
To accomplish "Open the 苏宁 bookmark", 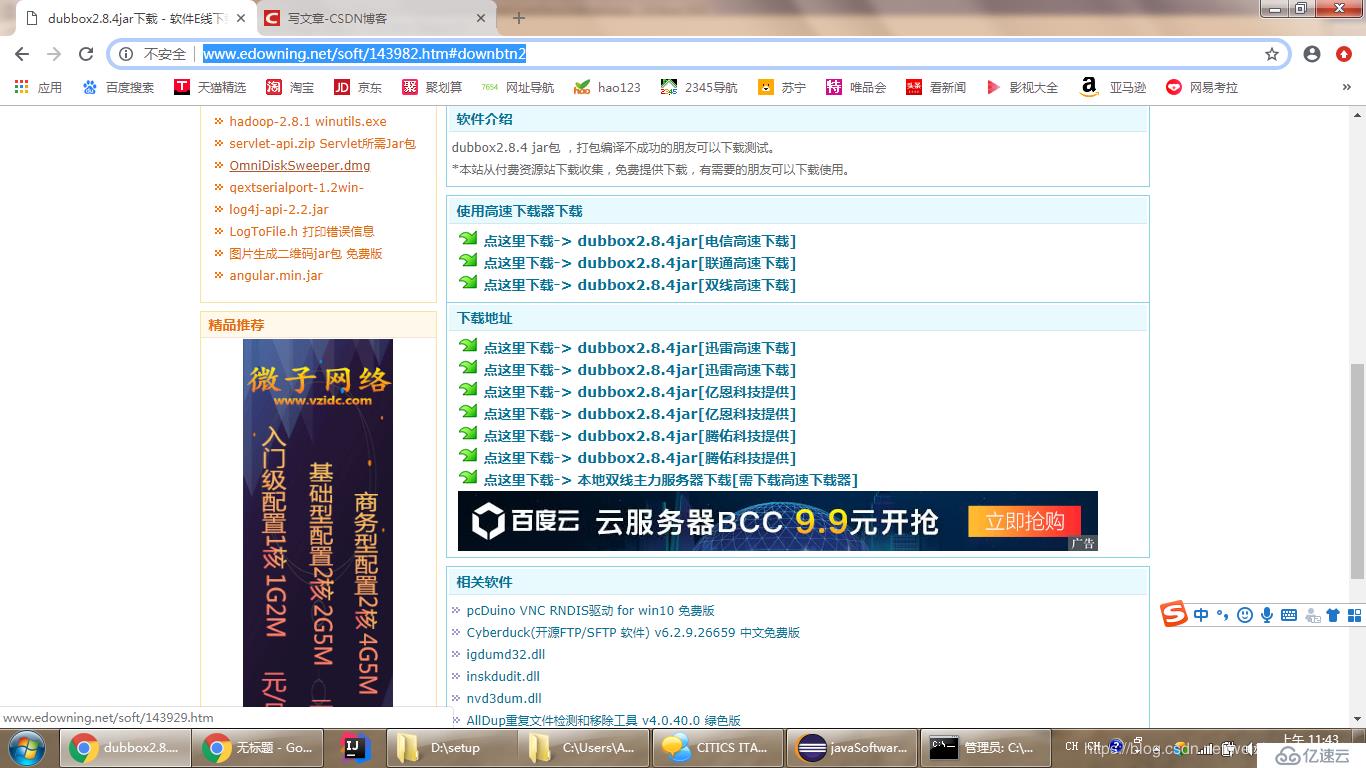I will pyautogui.click(x=782, y=87).
